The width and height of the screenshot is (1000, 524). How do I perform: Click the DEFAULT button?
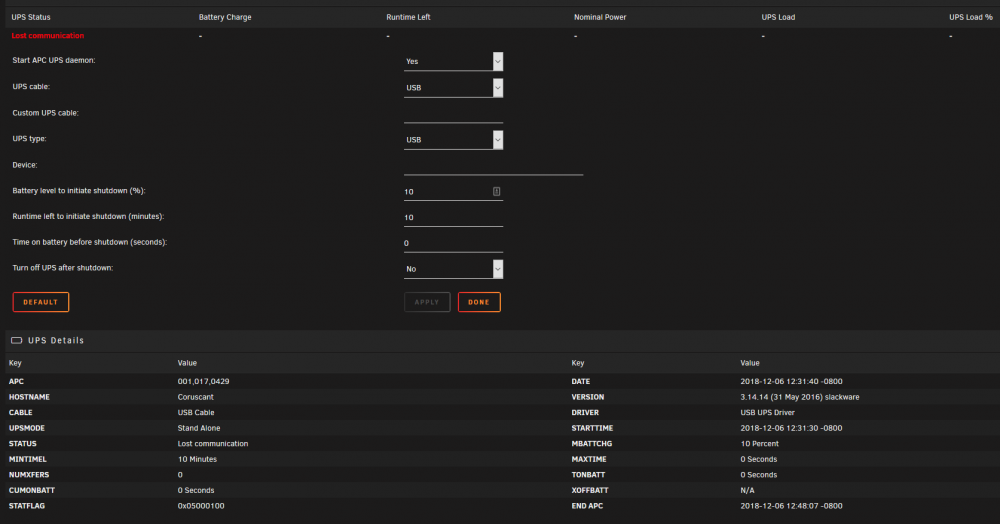[x=41, y=302]
